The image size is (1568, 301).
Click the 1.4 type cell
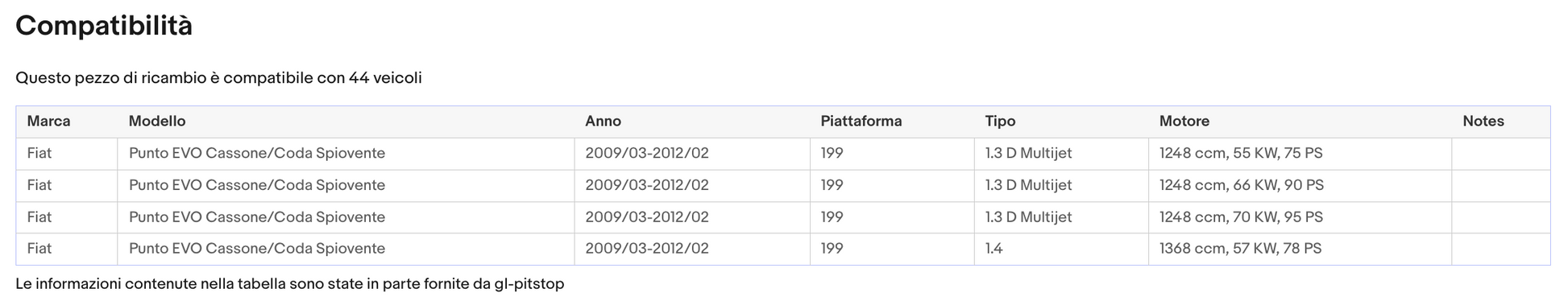click(x=1061, y=249)
